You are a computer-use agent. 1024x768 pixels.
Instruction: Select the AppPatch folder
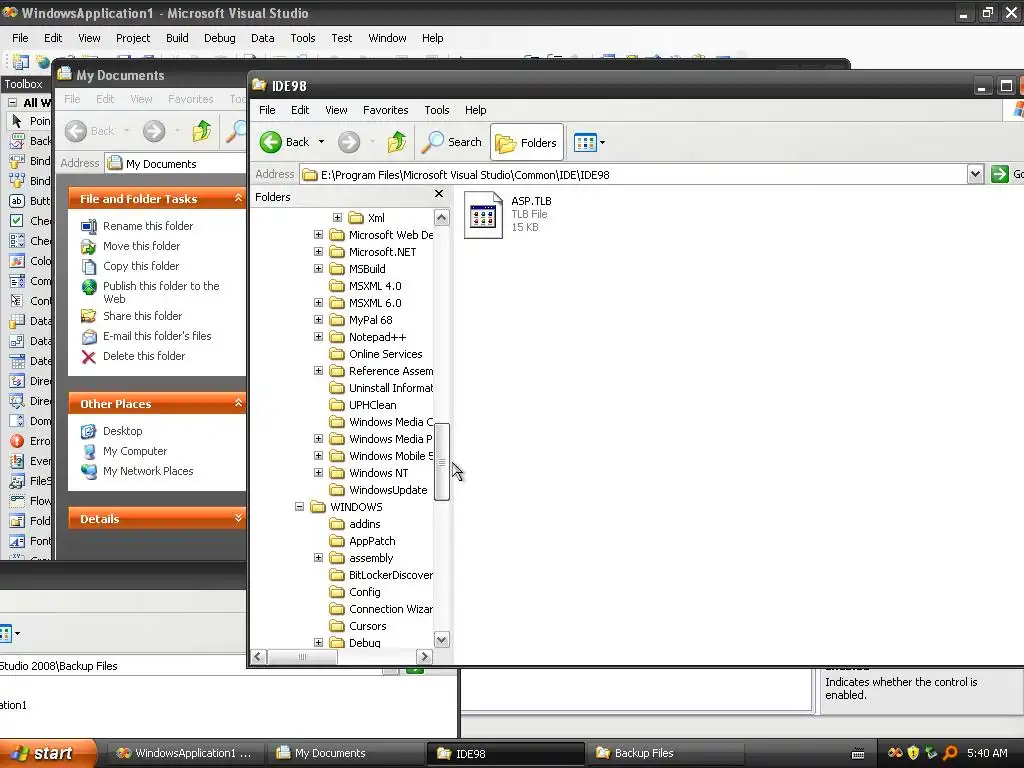coord(362,541)
